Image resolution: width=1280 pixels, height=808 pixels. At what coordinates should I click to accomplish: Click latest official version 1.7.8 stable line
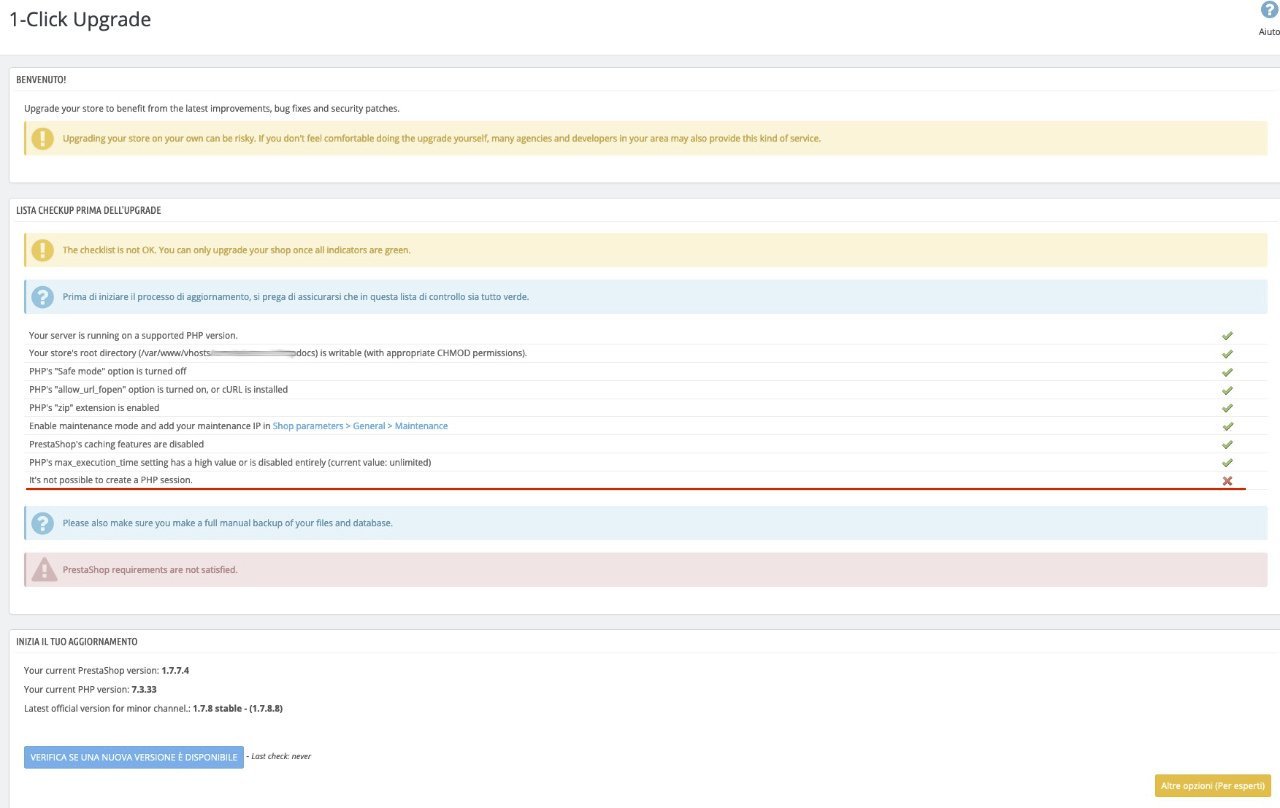click(x=154, y=708)
